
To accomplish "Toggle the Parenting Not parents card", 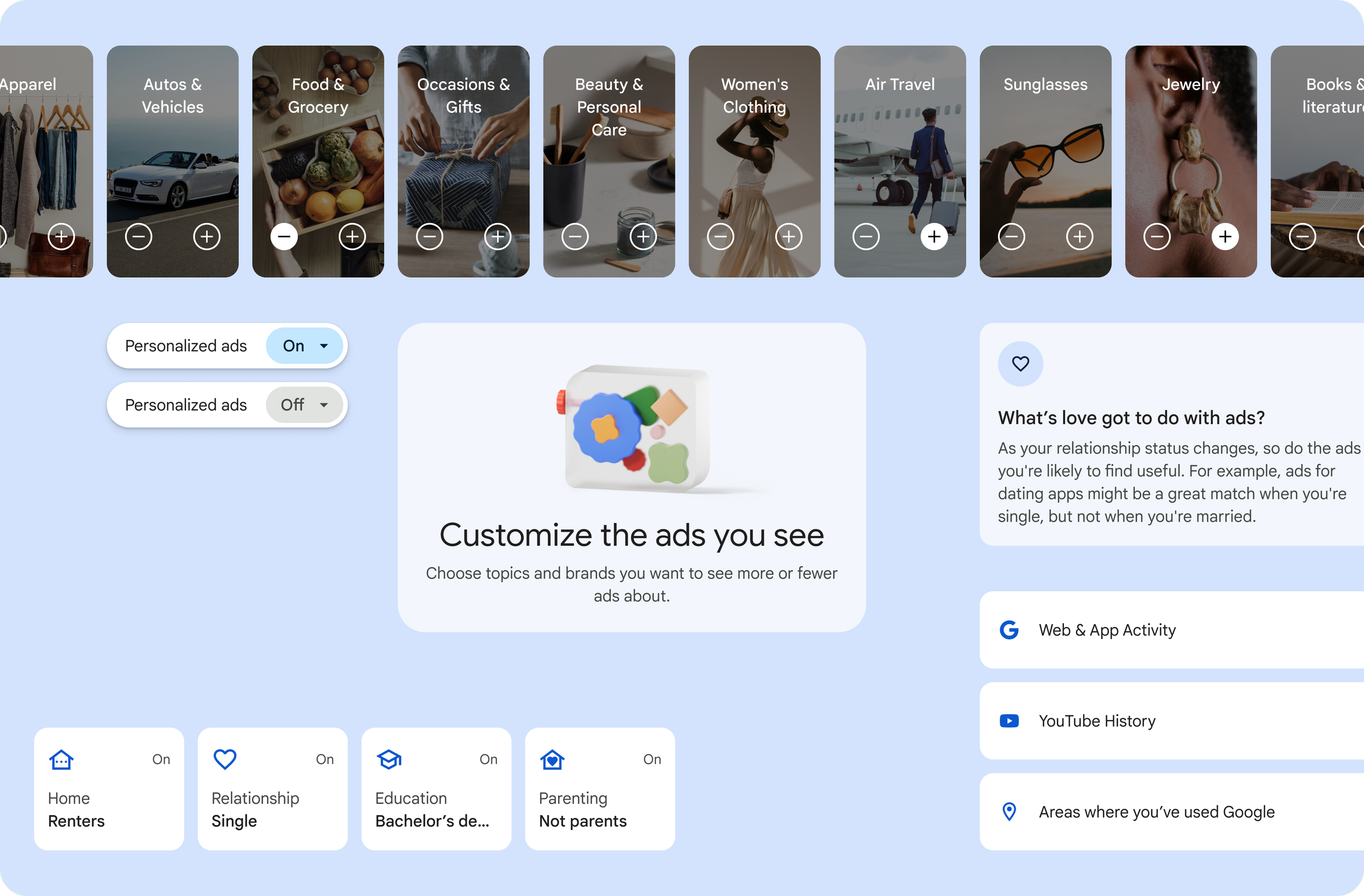I will point(600,788).
